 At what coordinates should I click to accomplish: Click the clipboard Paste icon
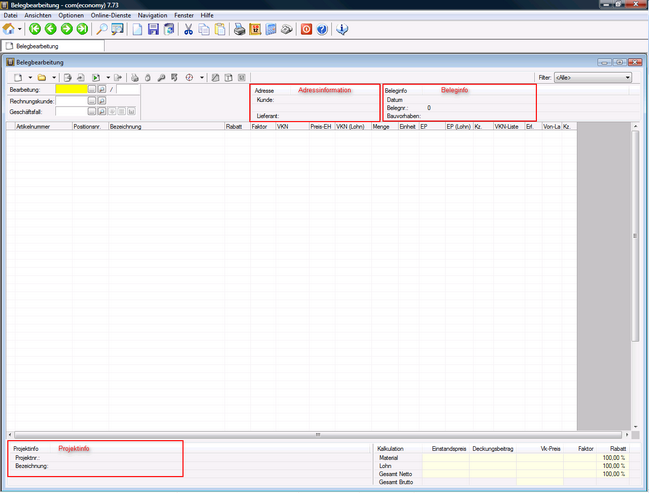220,29
